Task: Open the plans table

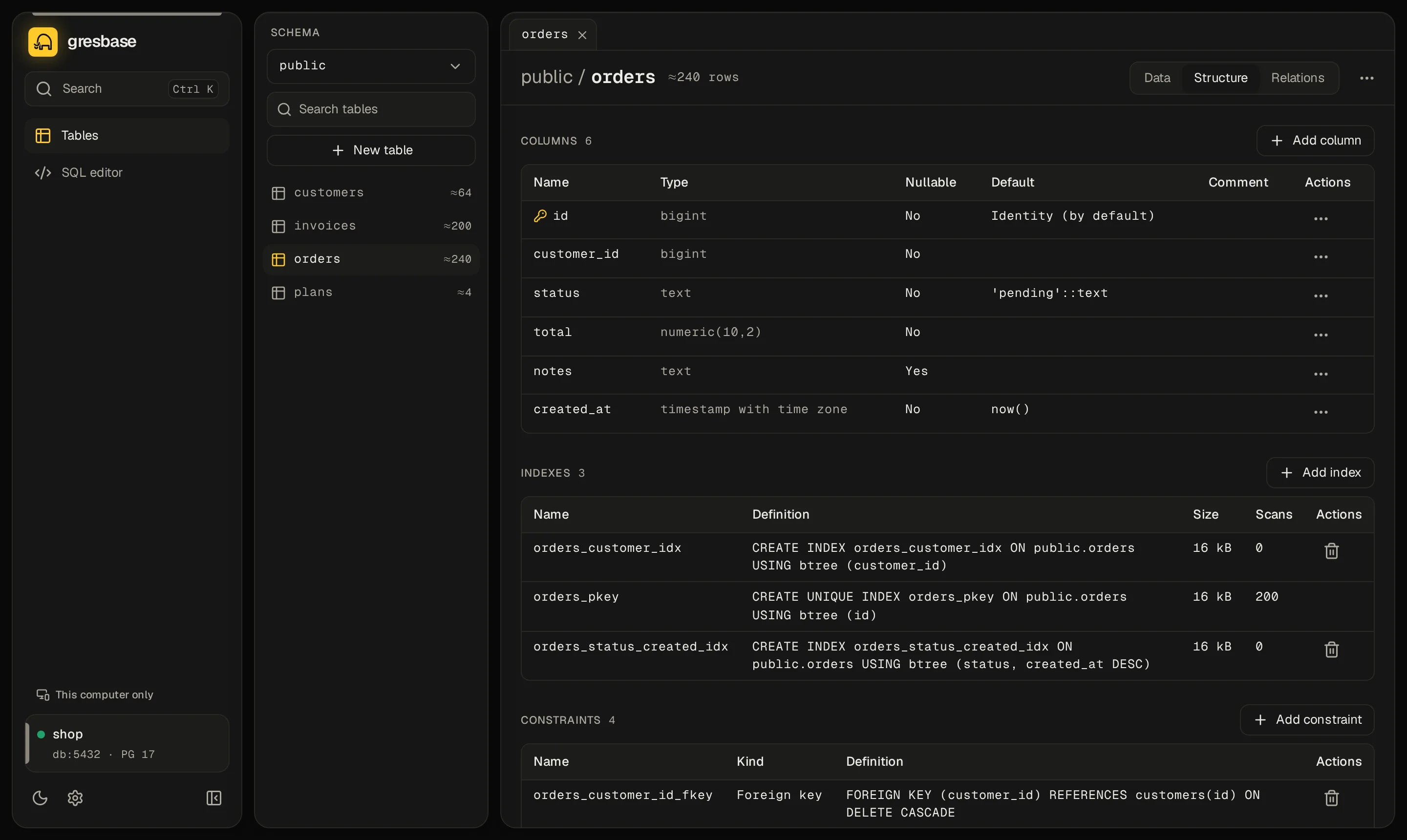Action: point(371,292)
